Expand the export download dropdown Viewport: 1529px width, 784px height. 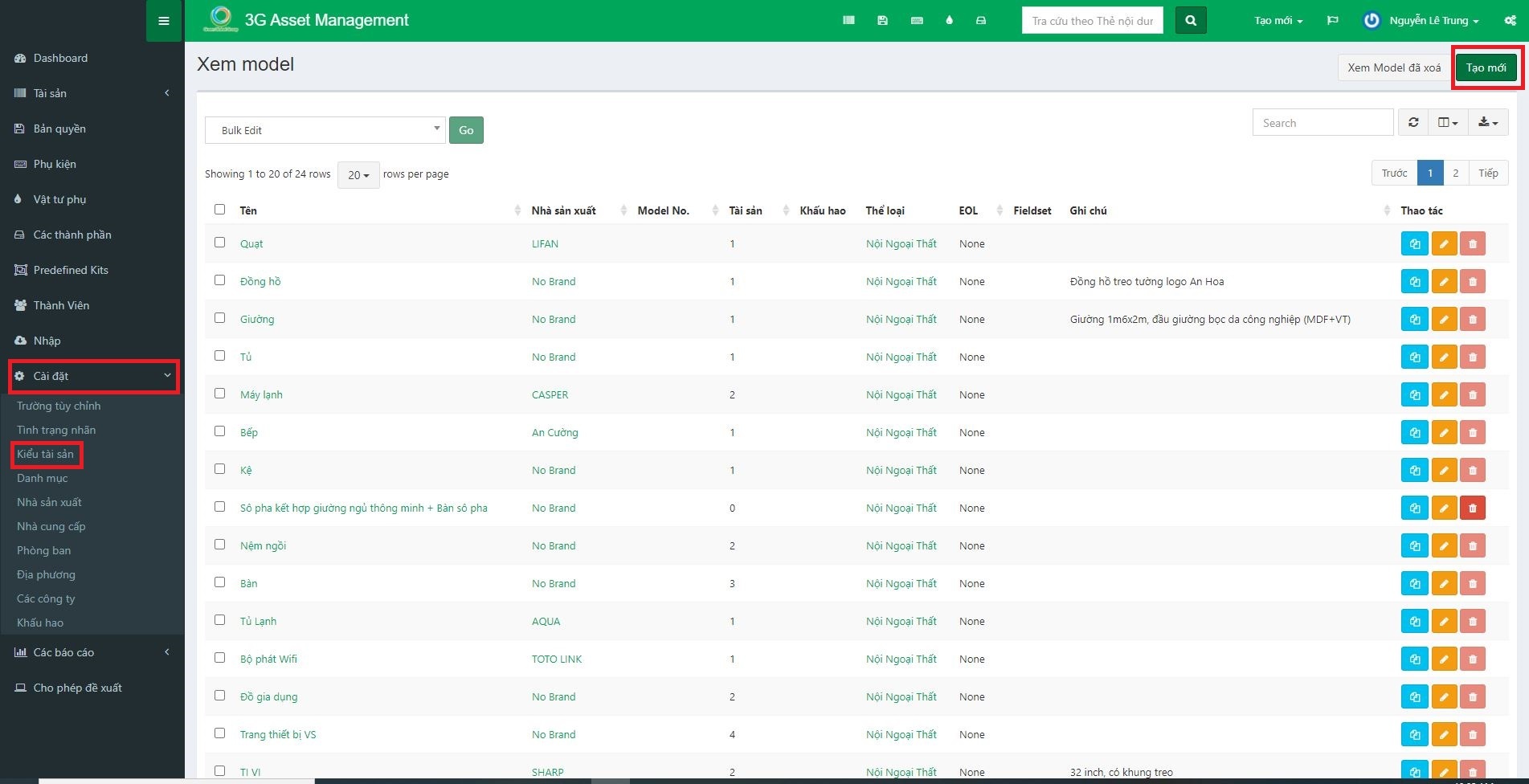coord(1487,123)
